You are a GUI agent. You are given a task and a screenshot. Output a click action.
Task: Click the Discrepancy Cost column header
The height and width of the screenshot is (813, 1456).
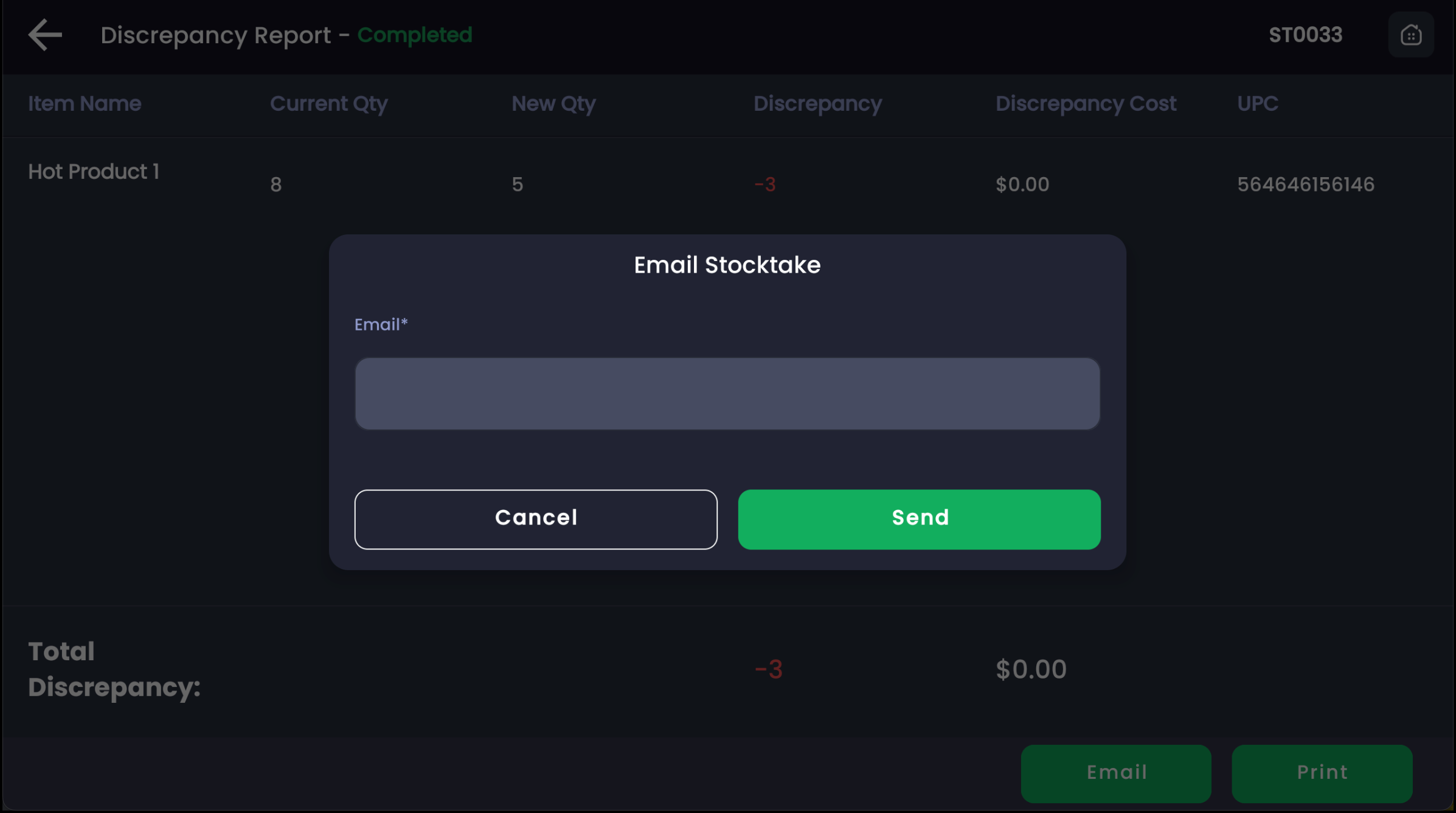tap(1086, 104)
